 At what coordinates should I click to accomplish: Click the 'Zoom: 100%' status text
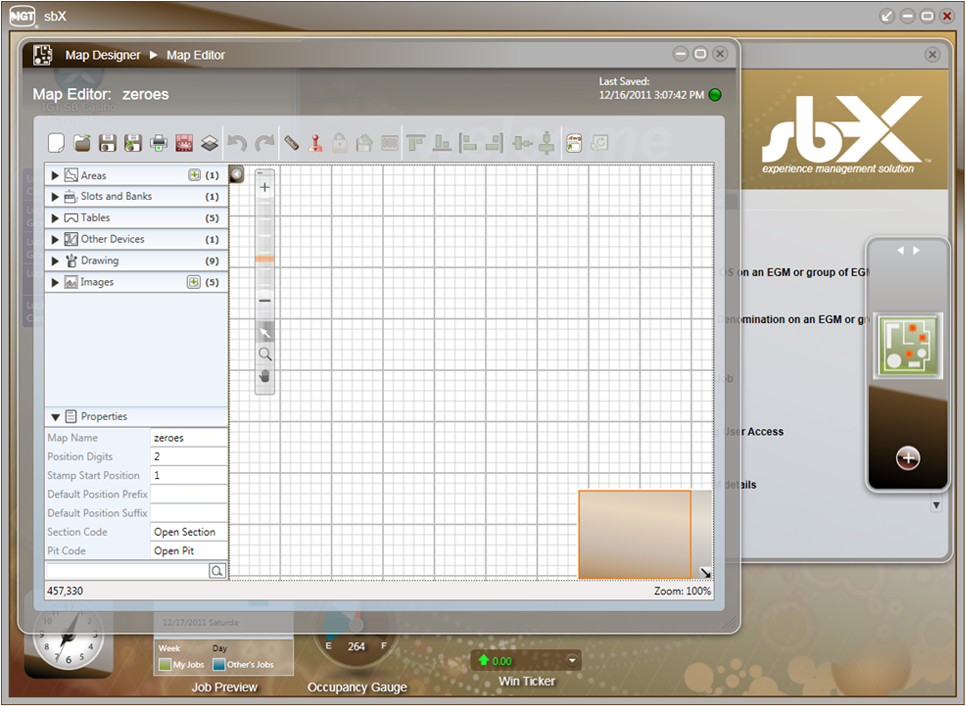tap(683, 591)
